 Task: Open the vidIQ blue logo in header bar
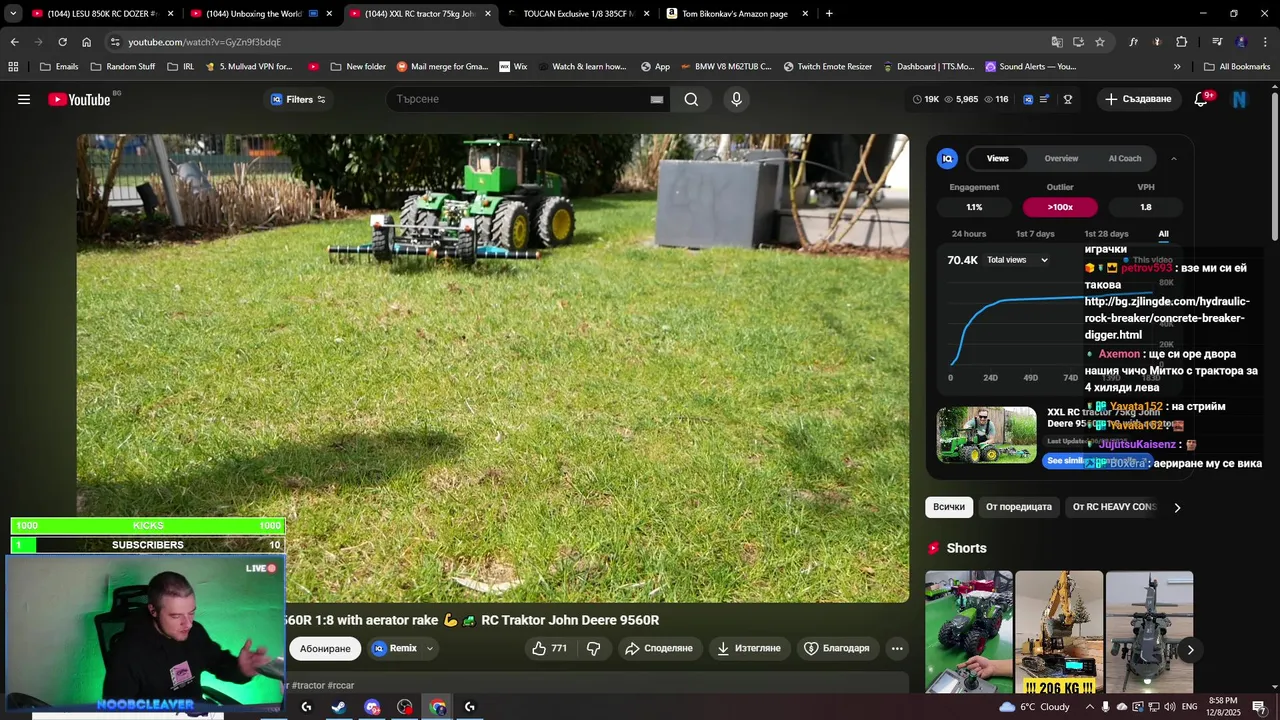(x=1028, y=99)
